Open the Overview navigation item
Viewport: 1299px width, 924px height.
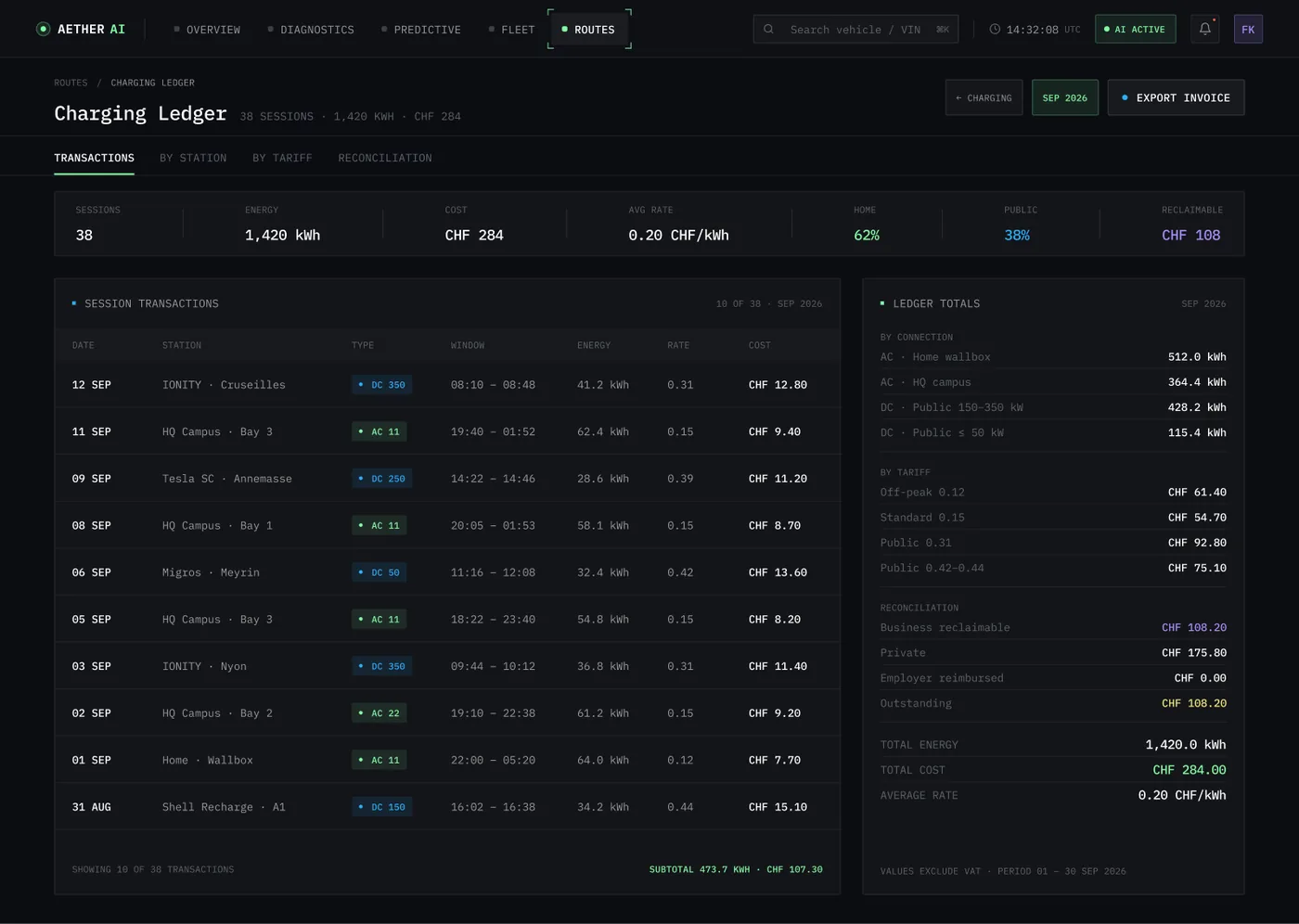pyautogui.click(x=207, y=30)
